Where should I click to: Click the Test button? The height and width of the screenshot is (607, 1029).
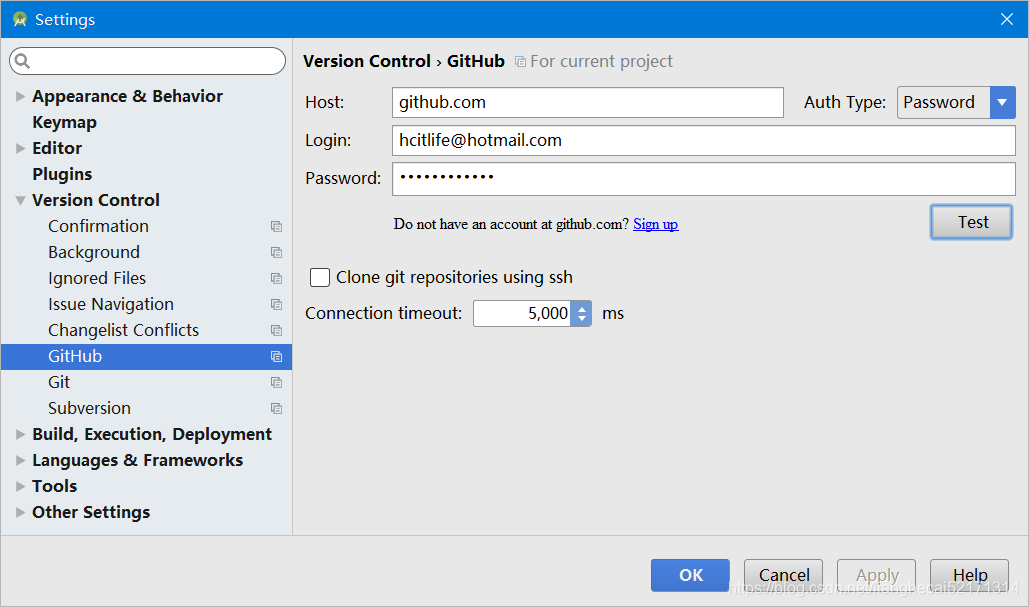pyautogui.click(x=971, y=222)
